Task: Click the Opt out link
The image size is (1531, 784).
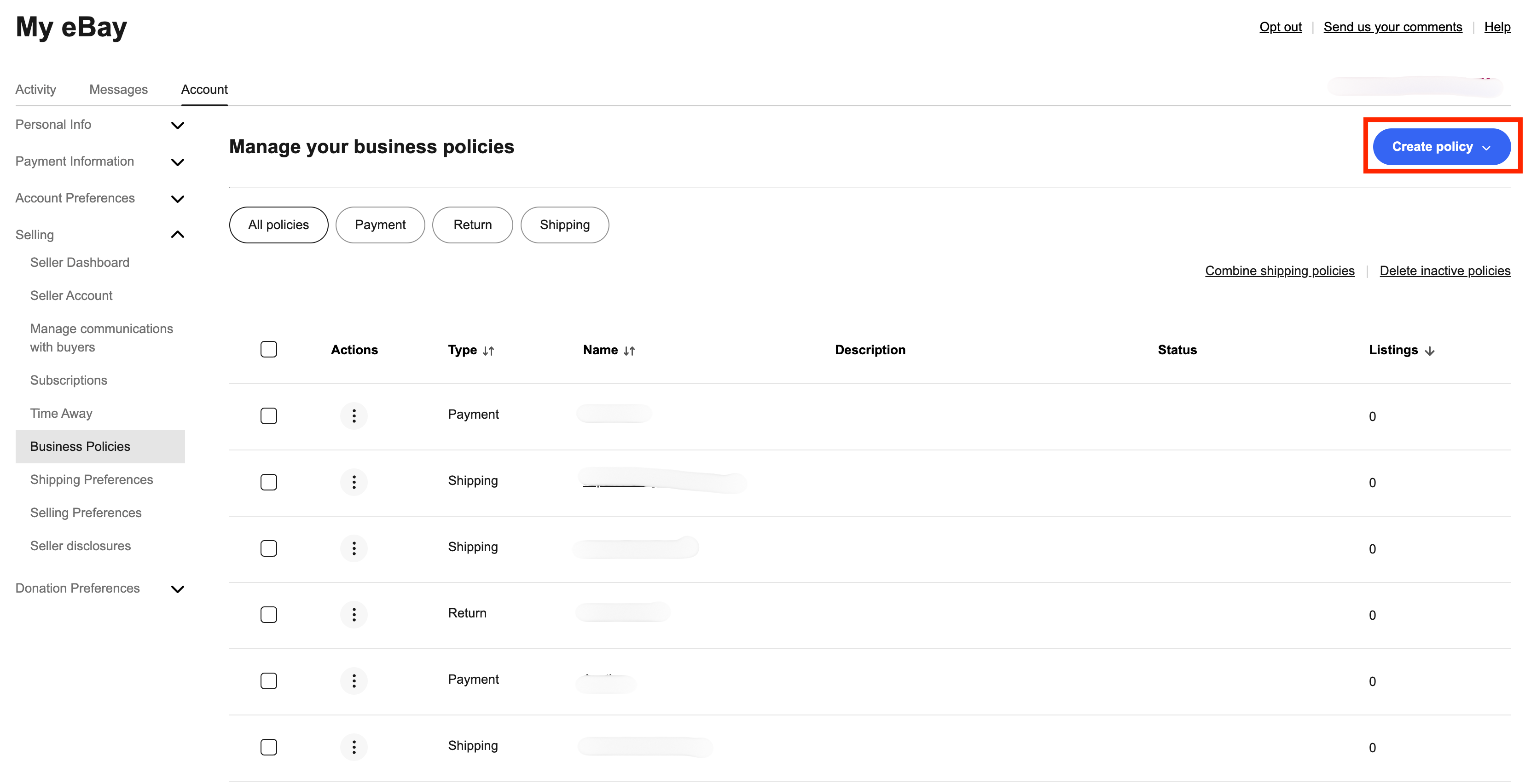Action: (x=1280, y=27)
